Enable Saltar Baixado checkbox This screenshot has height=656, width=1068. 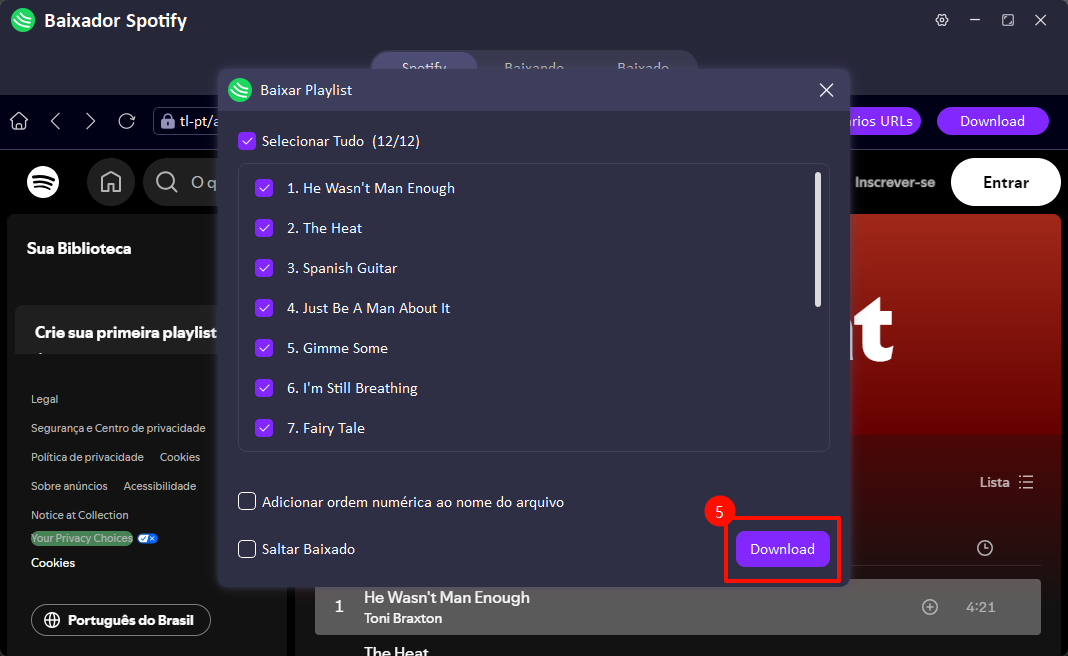[x=247, y=549]
